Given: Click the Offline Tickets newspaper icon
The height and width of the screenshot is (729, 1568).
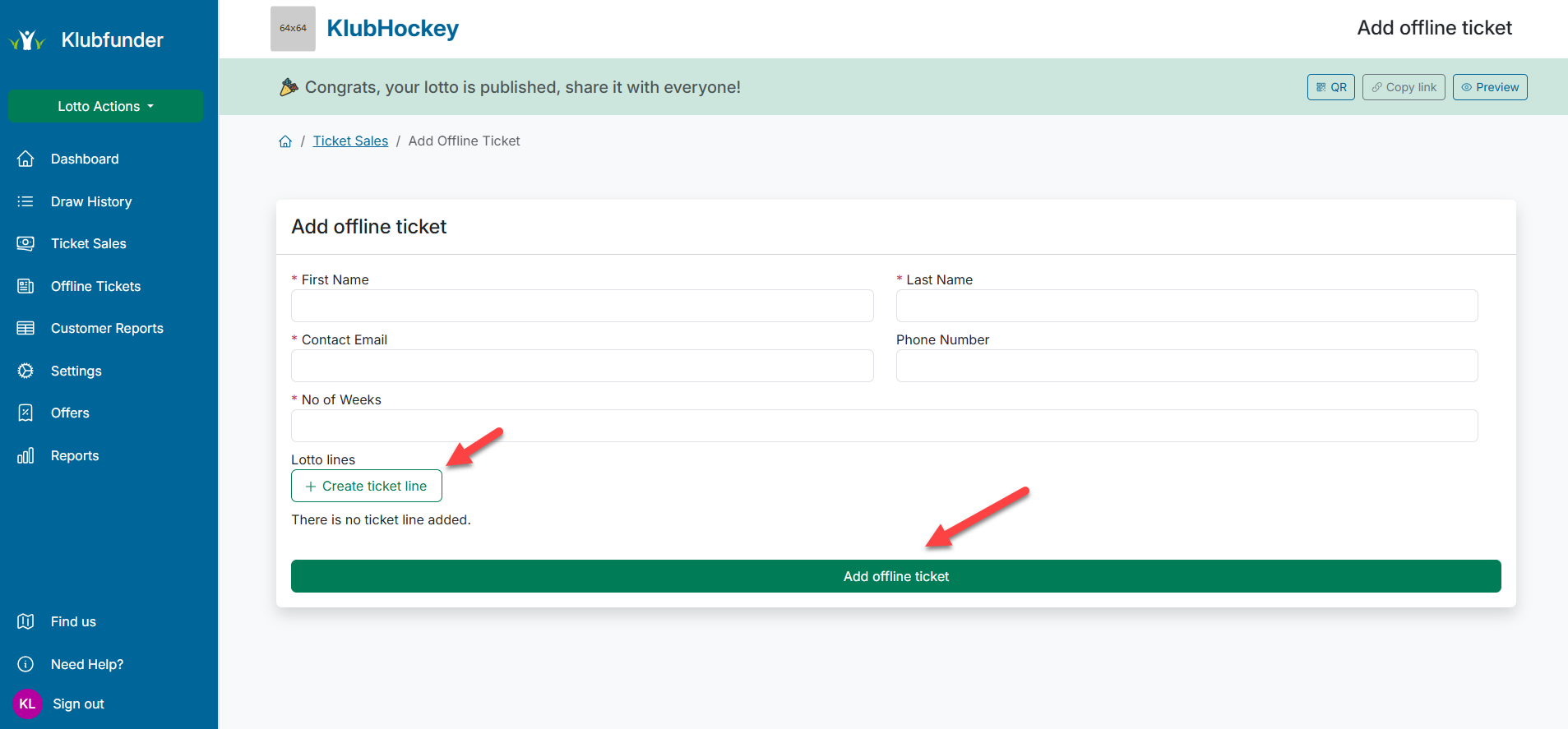Looking at the screenshot, I should click(25, 286).
